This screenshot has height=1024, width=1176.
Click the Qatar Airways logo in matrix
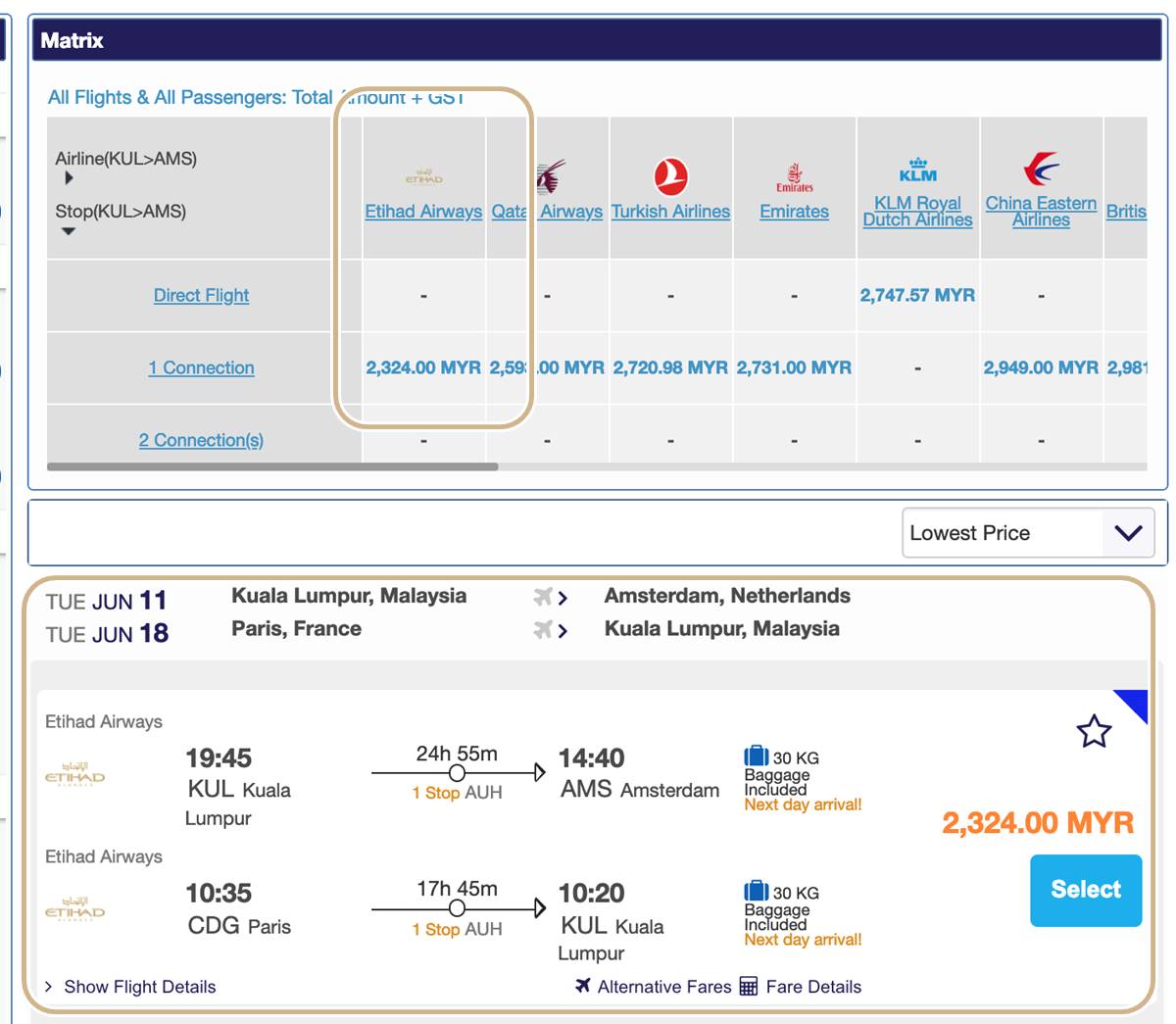point(550,177)
